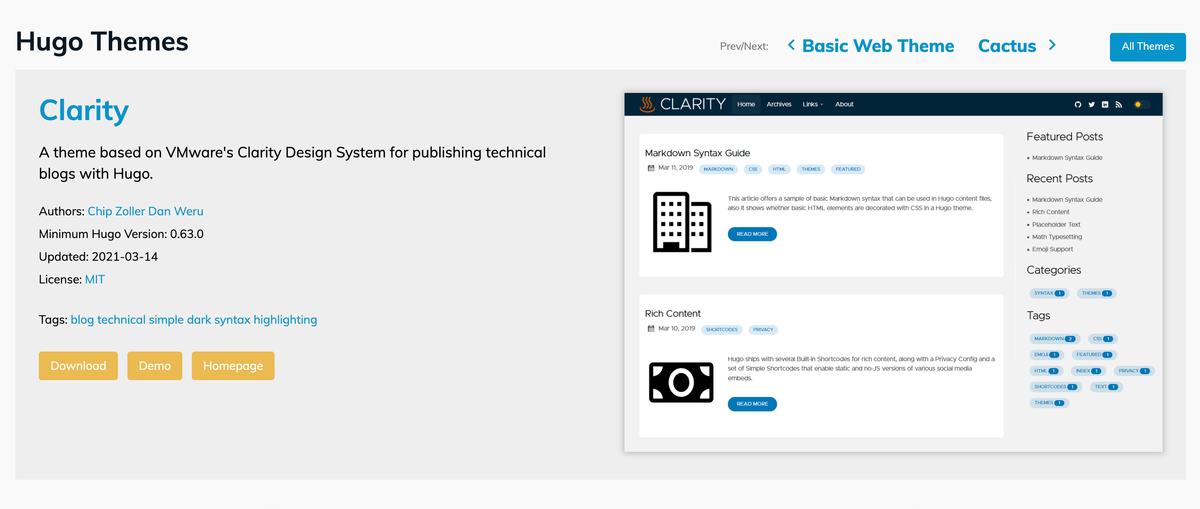Viewport: 1200px width, 509px height.
Task: Open the MIT license link
Action: coord(95,279)
